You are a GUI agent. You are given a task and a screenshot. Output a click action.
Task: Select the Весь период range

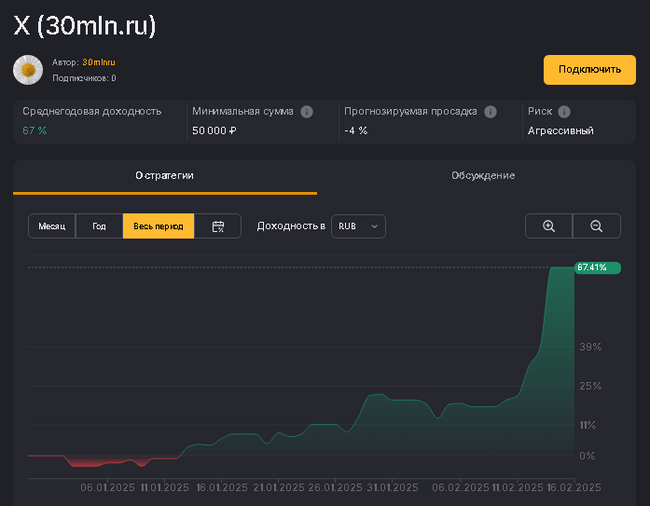tap(158, 227)
